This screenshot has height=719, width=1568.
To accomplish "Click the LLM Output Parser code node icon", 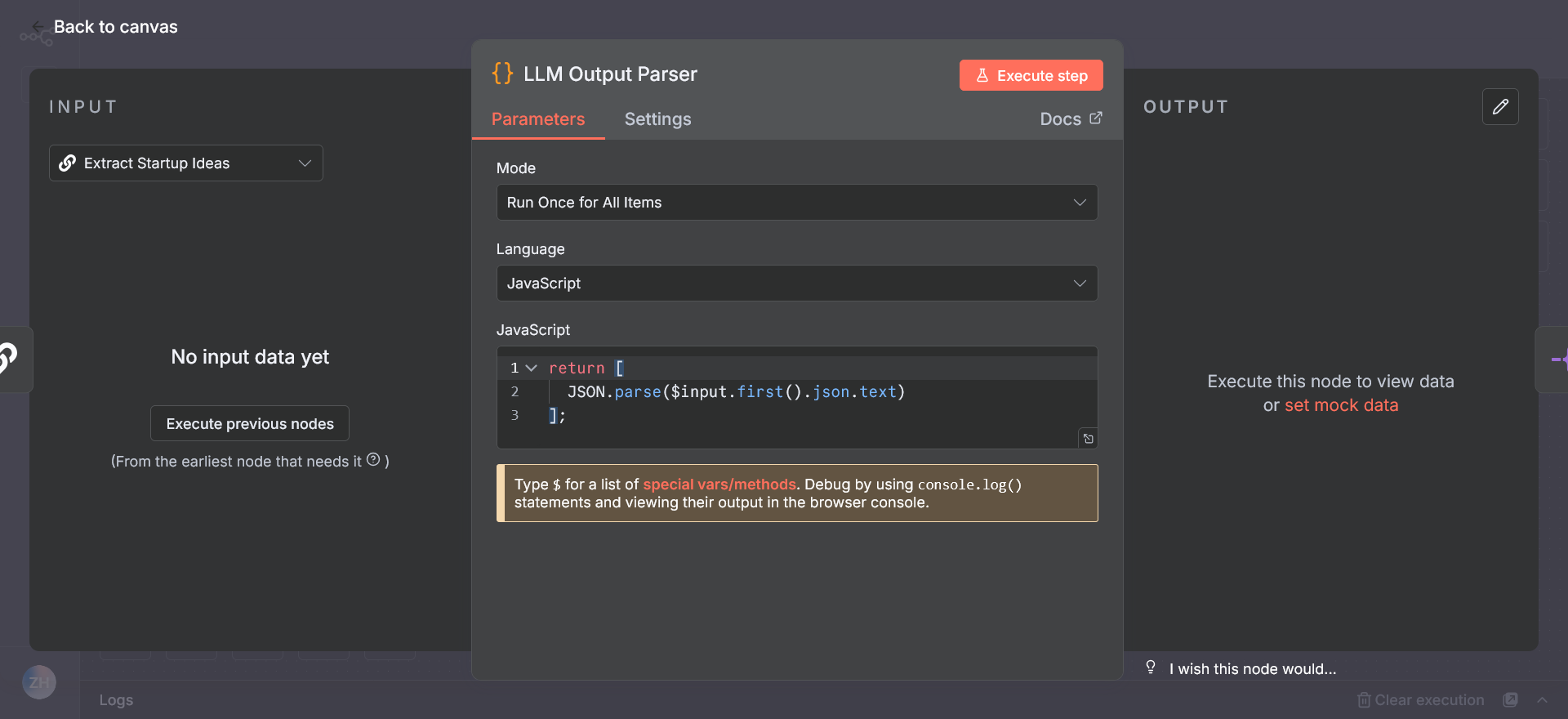I will coord(502,74).
